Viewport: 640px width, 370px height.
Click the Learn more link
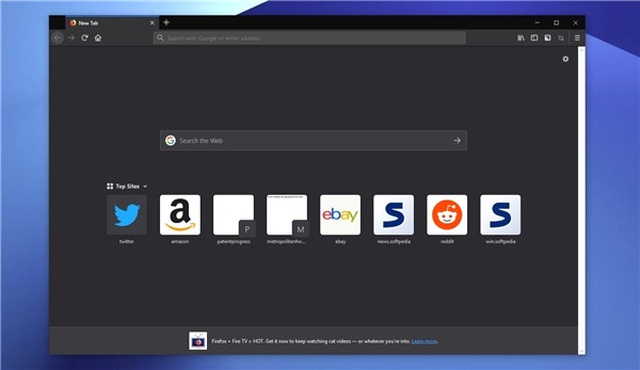coord(424,341)
